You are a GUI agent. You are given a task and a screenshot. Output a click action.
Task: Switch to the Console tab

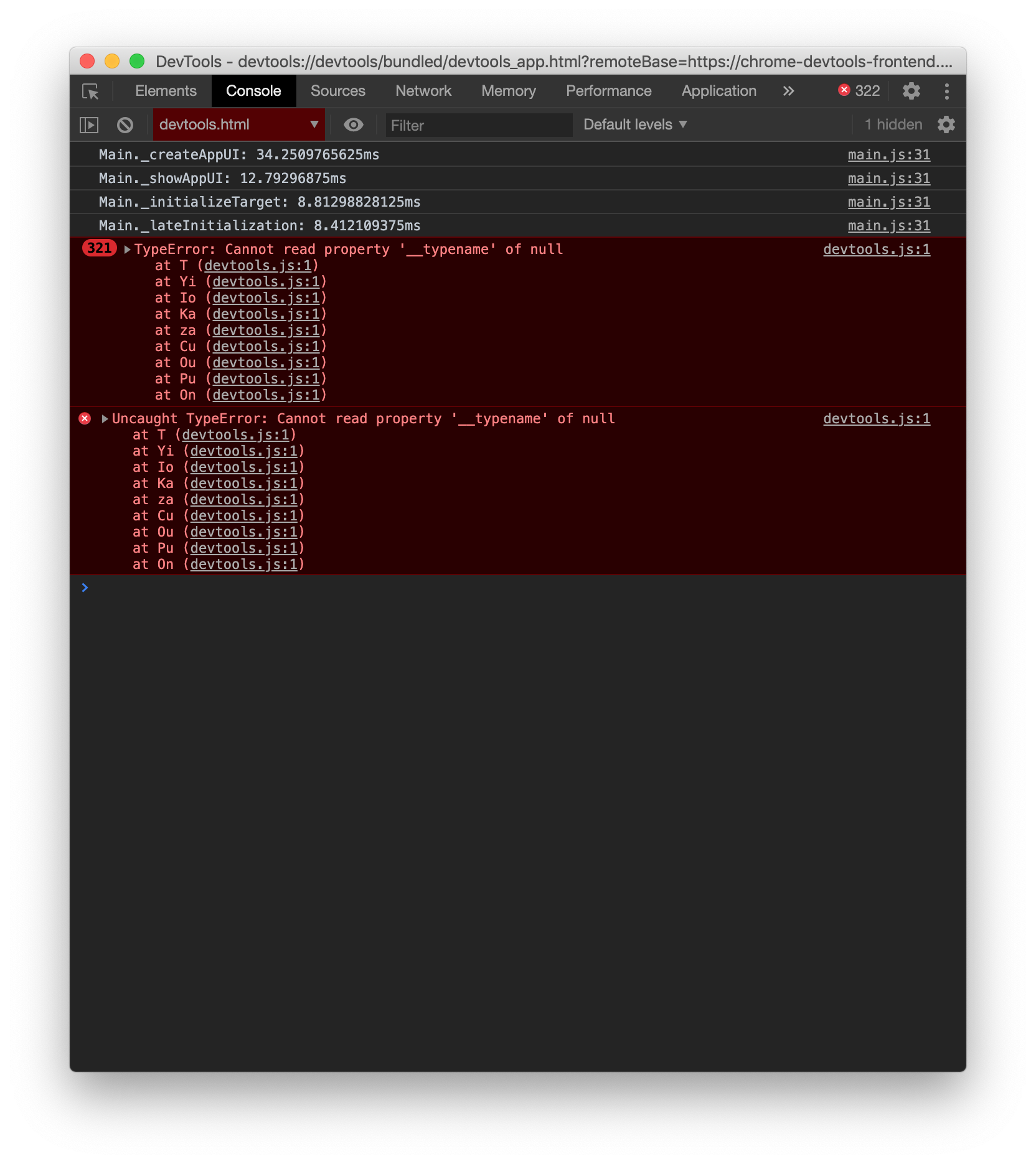[253, 91]
